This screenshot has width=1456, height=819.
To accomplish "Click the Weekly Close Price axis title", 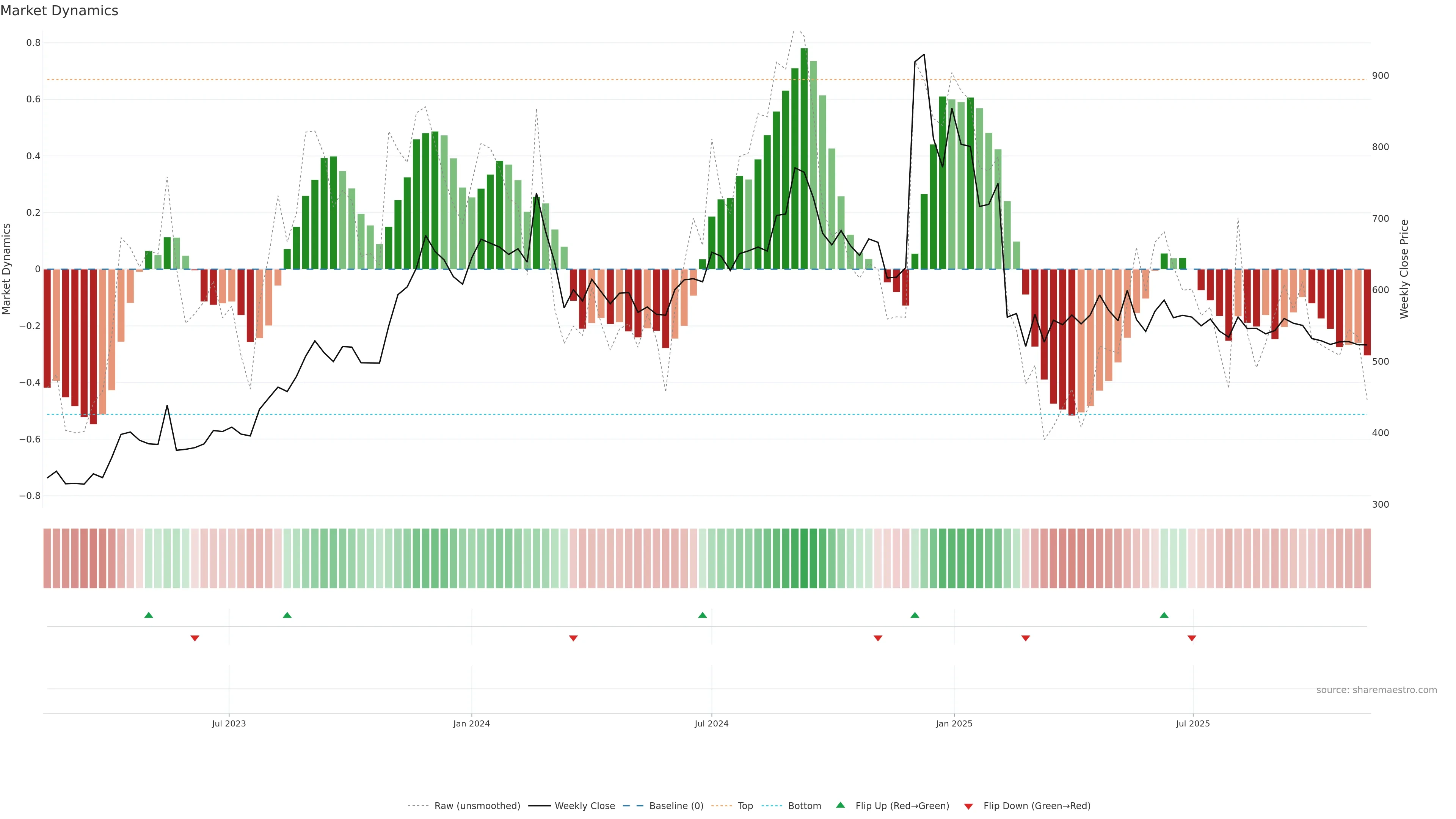I will [x=1404, y=269].
